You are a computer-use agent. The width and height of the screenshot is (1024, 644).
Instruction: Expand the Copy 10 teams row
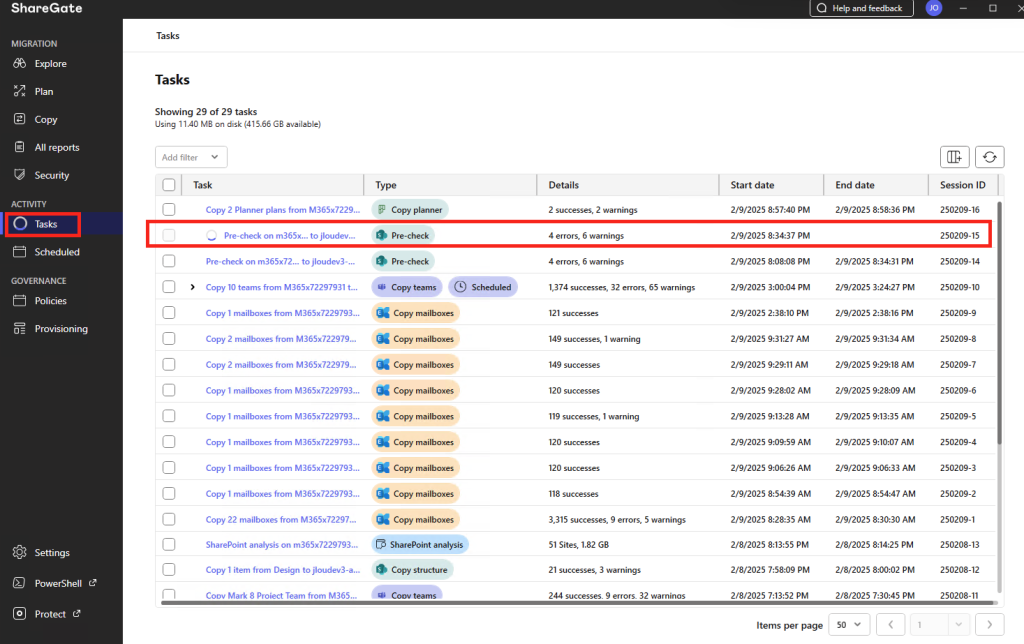tap(193, 287)
